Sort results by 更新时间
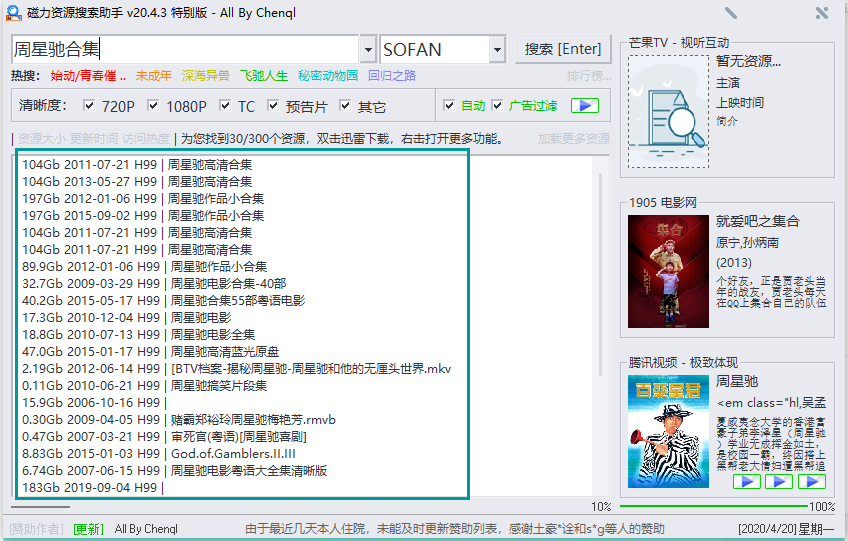Viewport: 848px width, 541px height. tap(94, 139)
